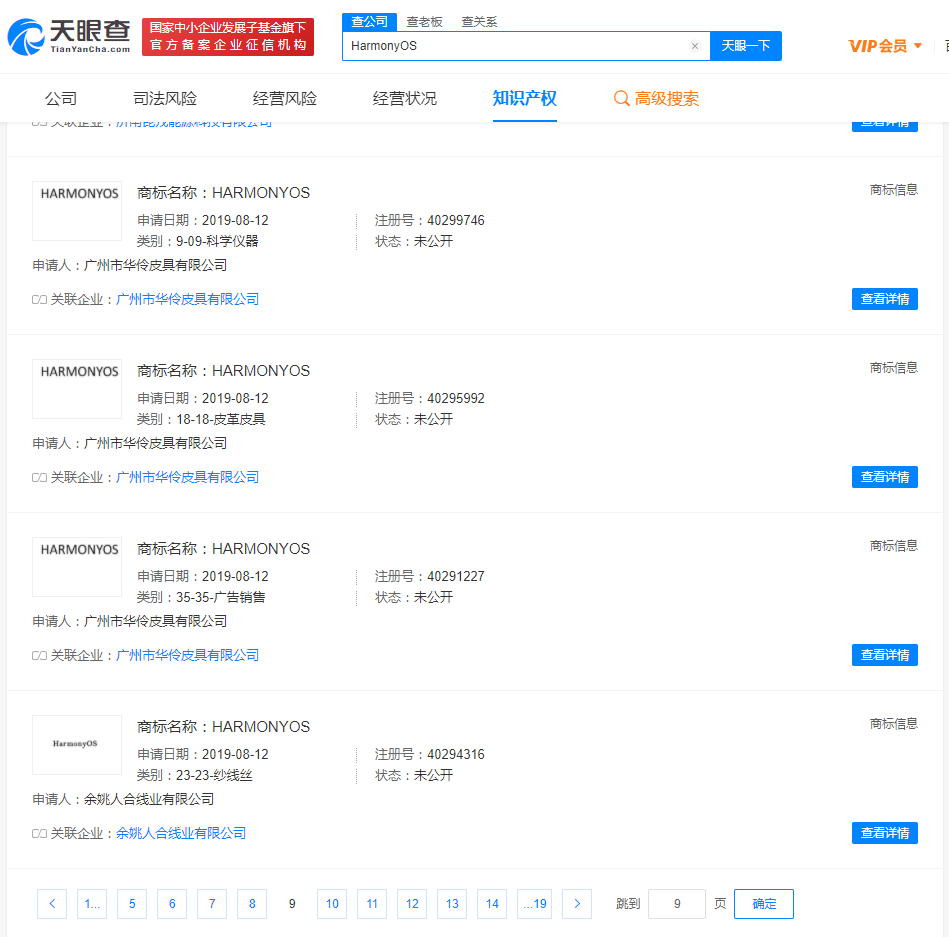Clear the HarmonyOS search text with the x icon
This screenshot has width=949, height=937.
tap(695, 46)
